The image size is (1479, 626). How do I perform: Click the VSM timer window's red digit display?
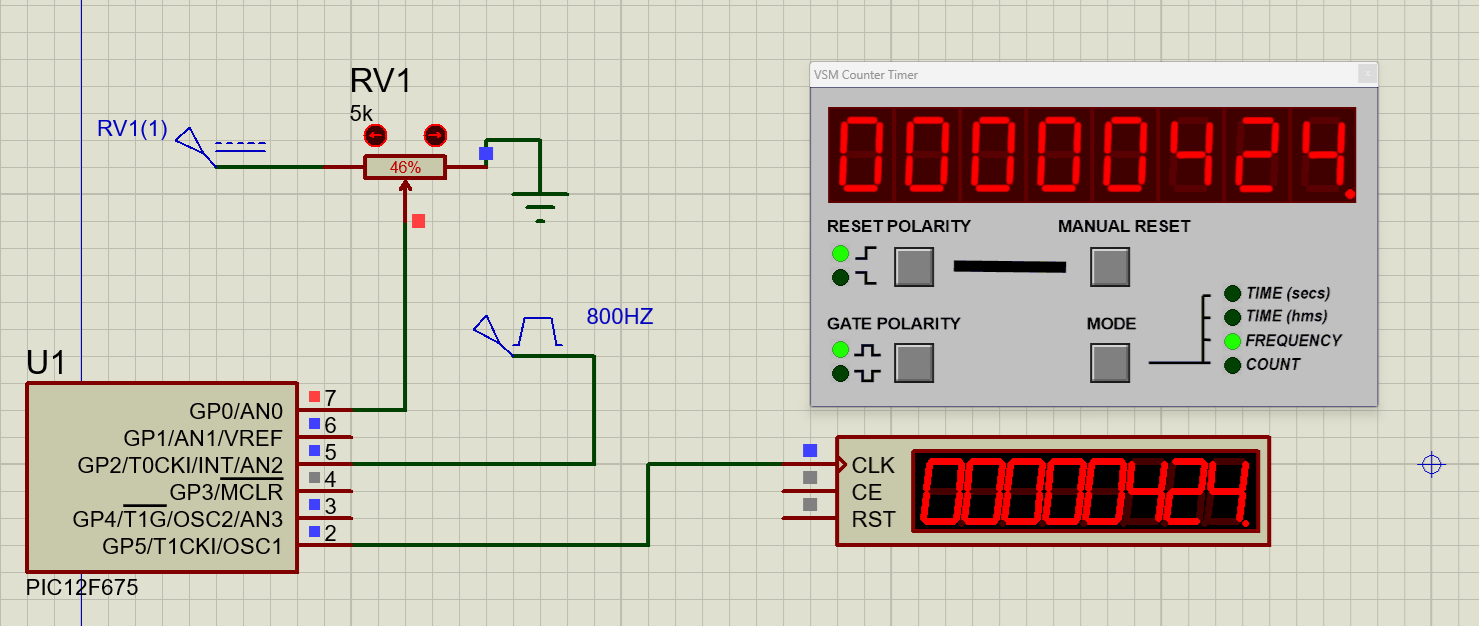pos(1092,155)
